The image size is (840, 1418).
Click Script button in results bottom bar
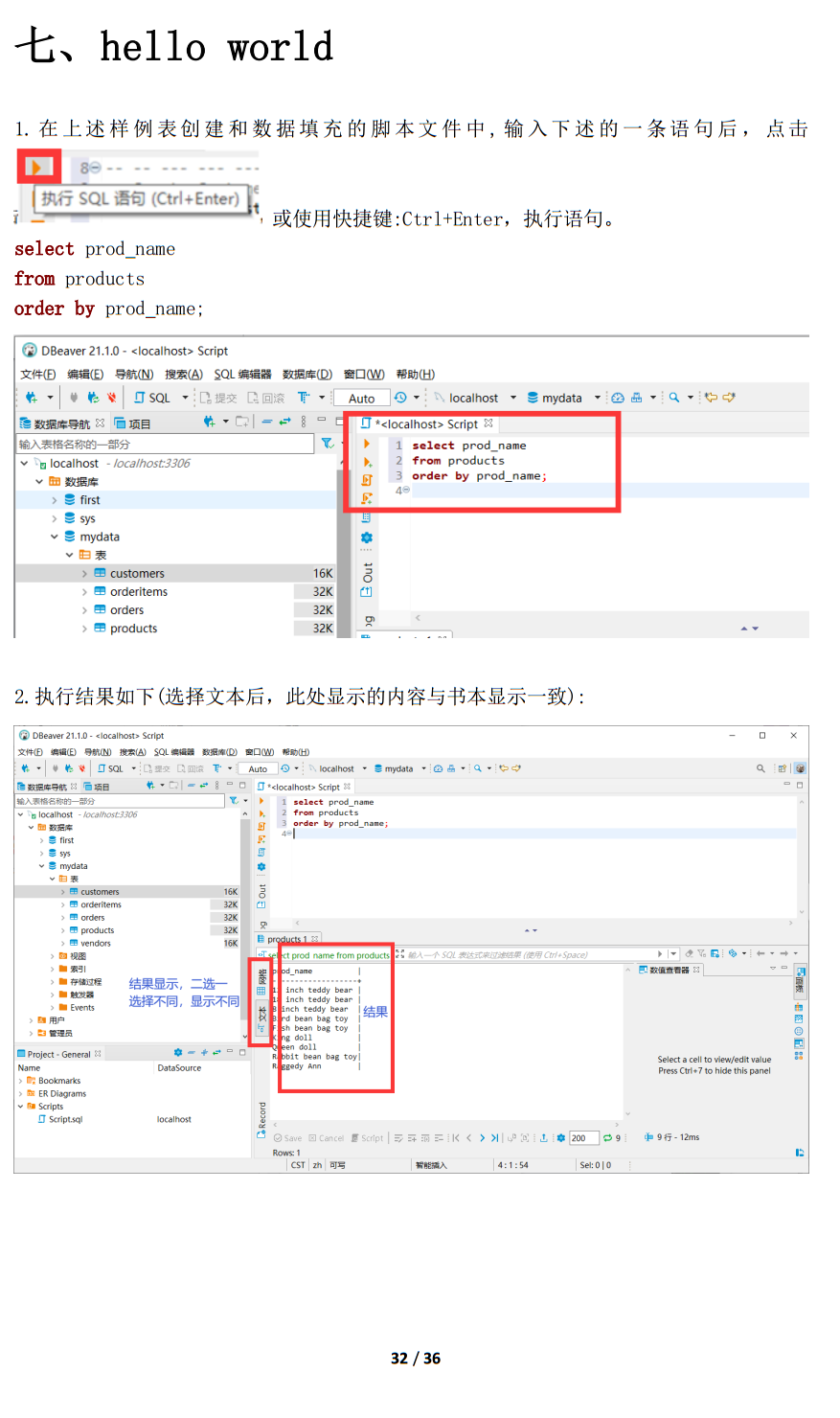(x=367, y=1138)
